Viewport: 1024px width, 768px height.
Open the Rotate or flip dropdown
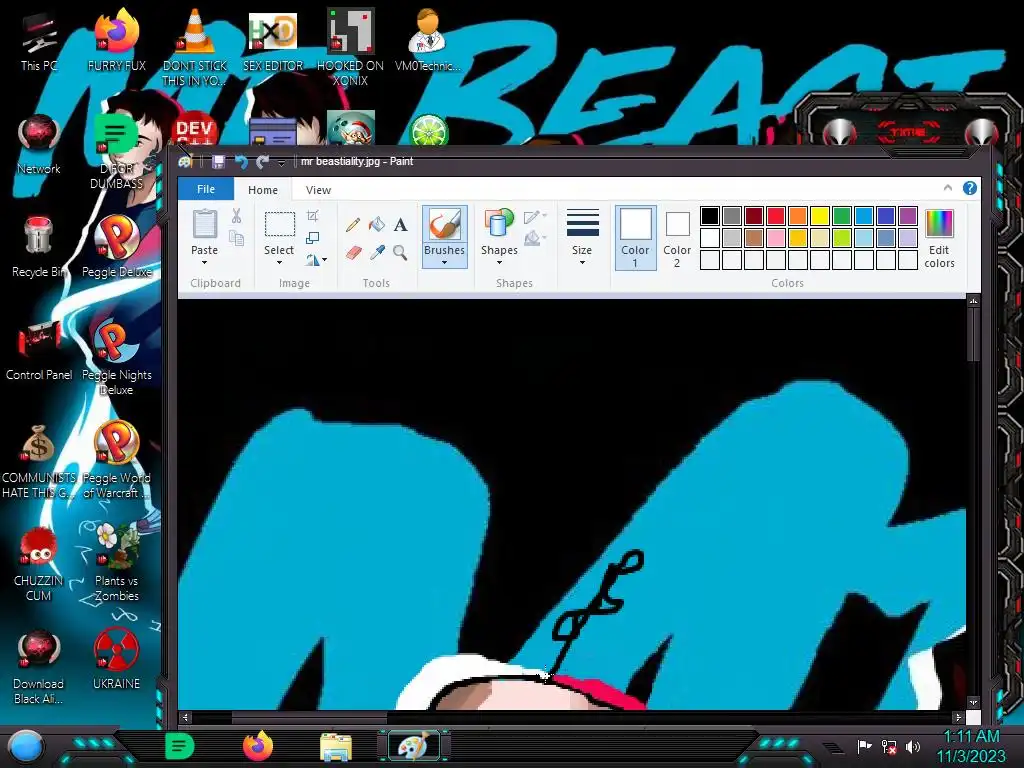point(316,260)
